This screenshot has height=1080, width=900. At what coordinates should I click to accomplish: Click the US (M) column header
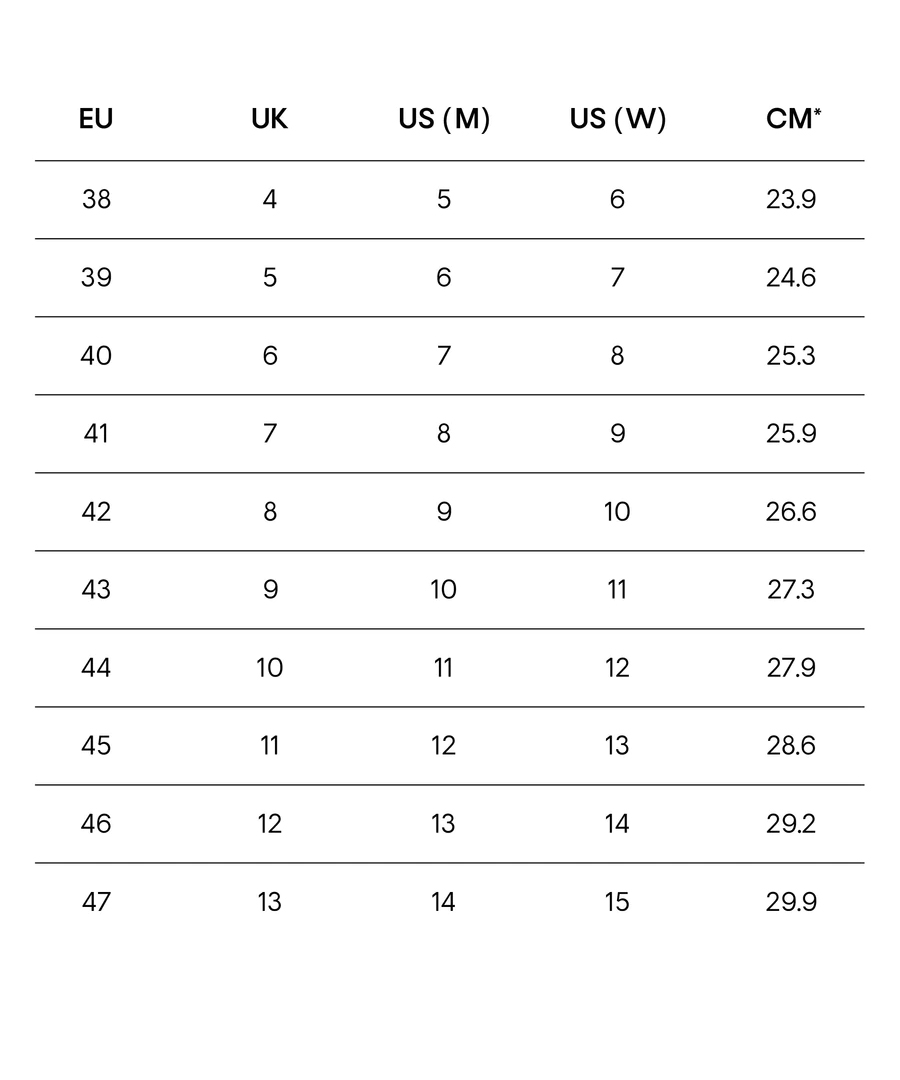pos(444,119)
